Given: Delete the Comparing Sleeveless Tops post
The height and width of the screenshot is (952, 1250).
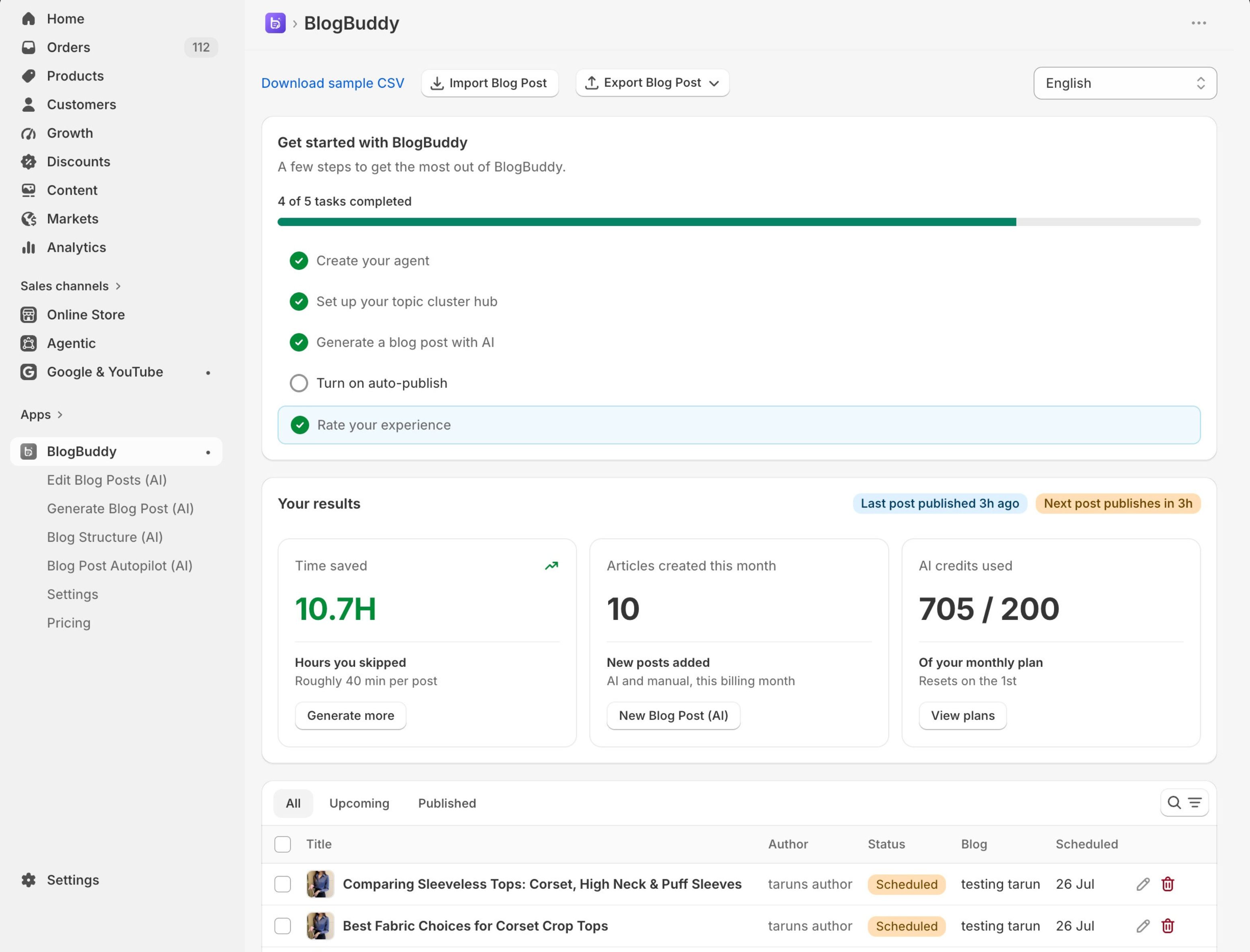Looking at the screenshot, I should [x=1168, y=884].
